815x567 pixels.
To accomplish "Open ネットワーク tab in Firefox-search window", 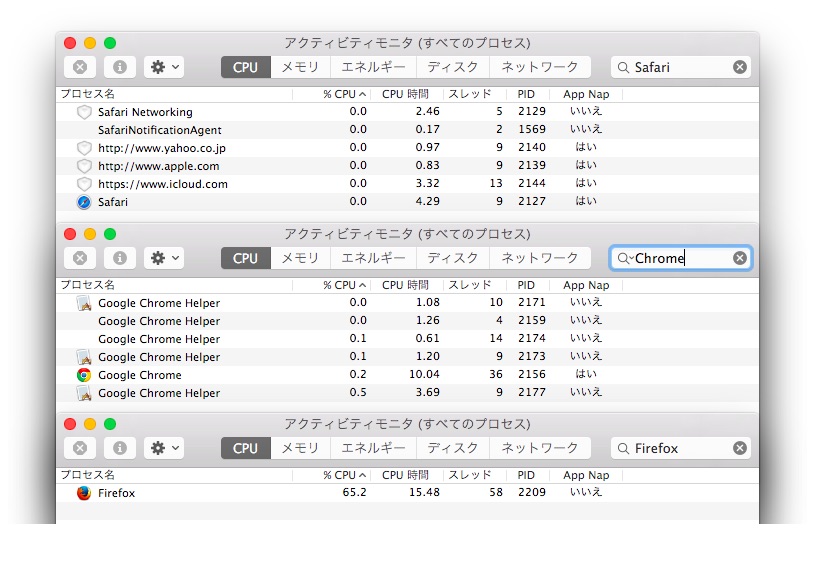I will (x=540, y=448).
